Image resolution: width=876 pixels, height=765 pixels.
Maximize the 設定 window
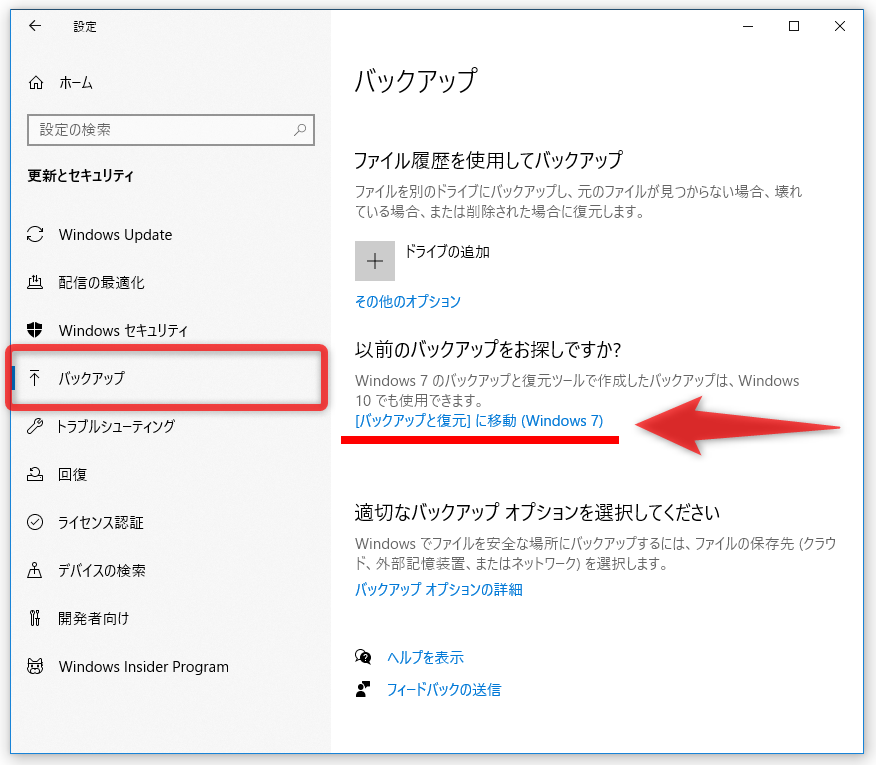pos(794,26)
